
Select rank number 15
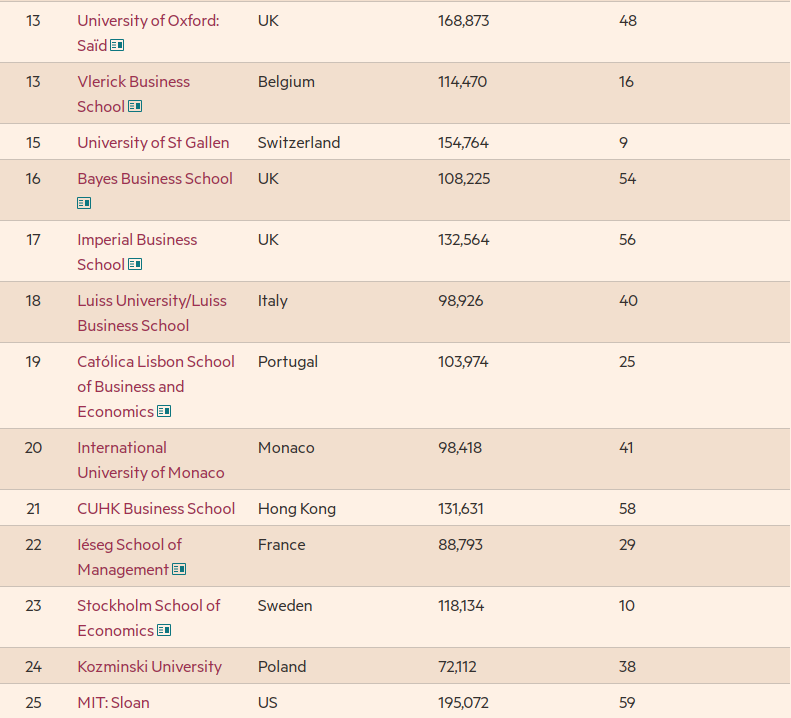coord(33,143)
